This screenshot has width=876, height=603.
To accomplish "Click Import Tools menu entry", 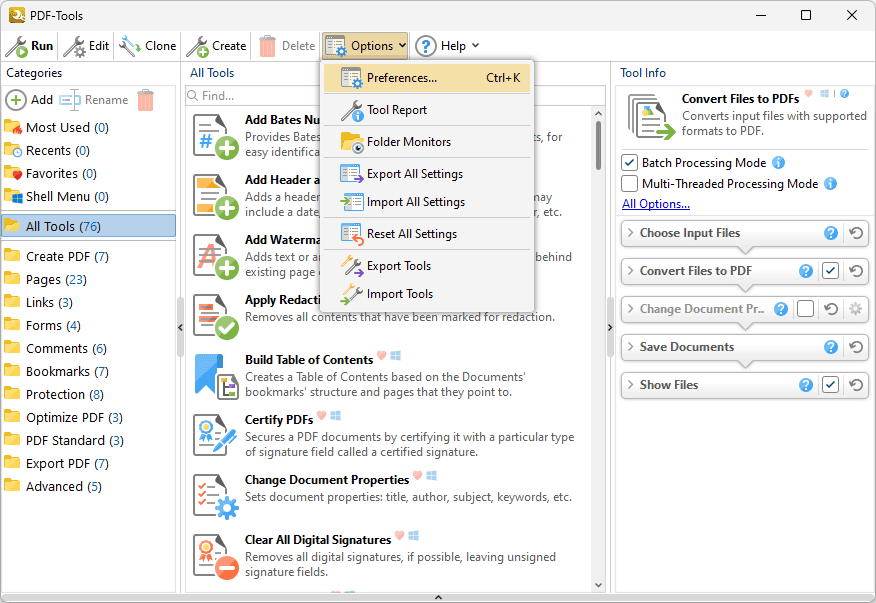I will [427, 294].
